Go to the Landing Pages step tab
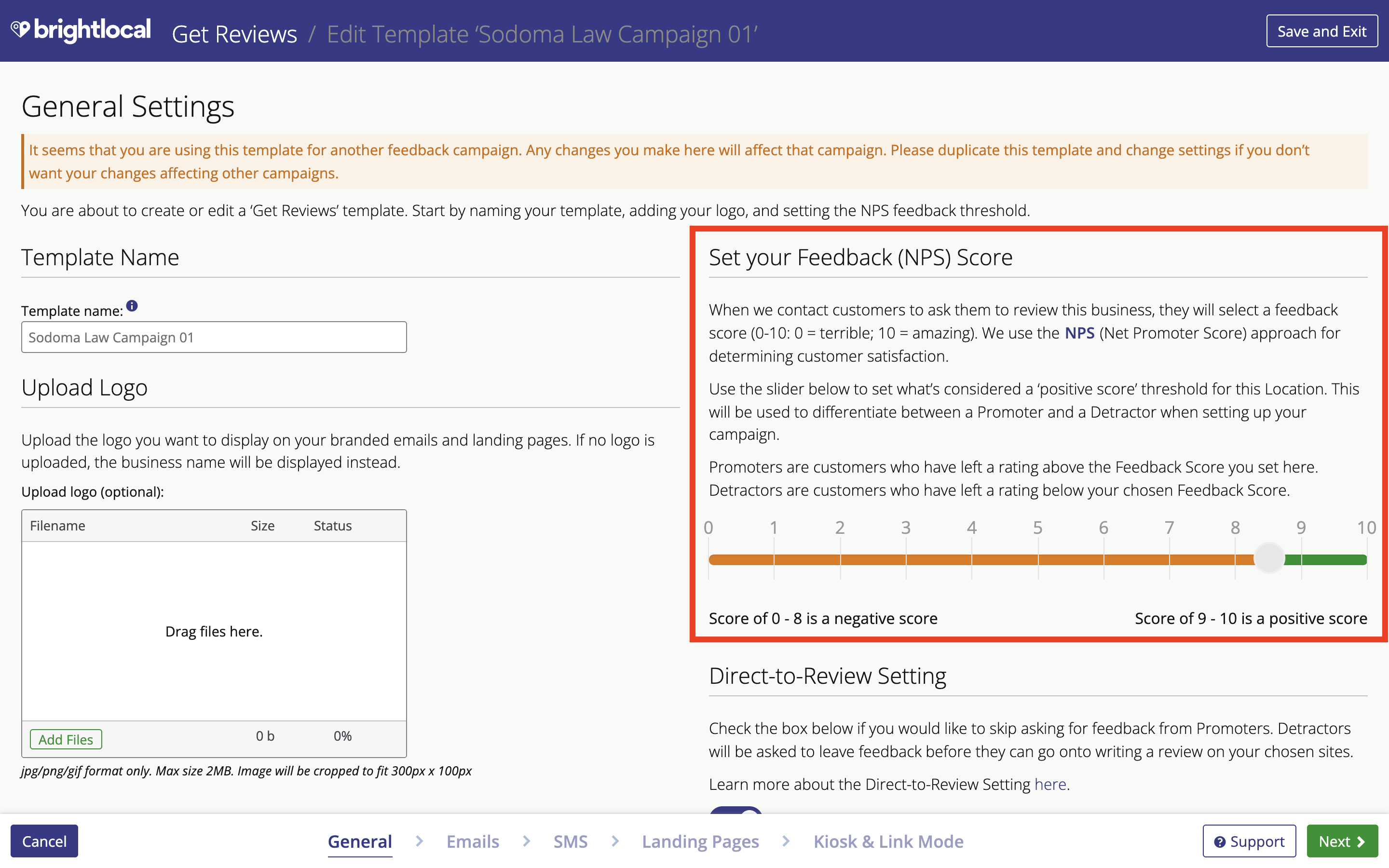 click(700, 841)
